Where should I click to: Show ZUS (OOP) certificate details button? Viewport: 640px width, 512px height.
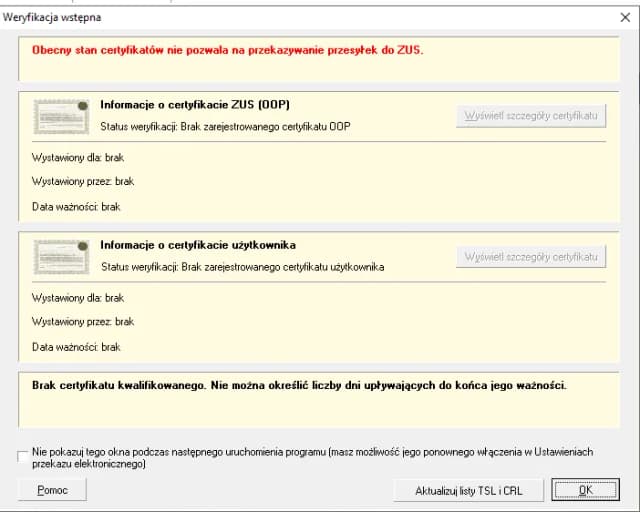pyautogui.click(x=531, y=116)
